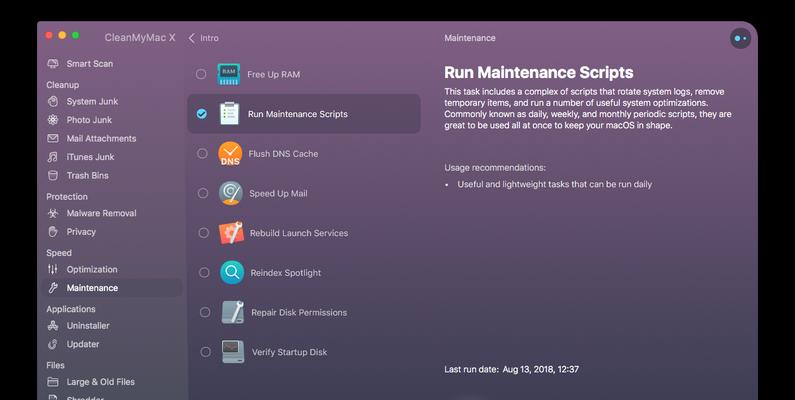795x400 pixels.
Task: Click the Mail Attachments envelope icon
Action: 53,138
